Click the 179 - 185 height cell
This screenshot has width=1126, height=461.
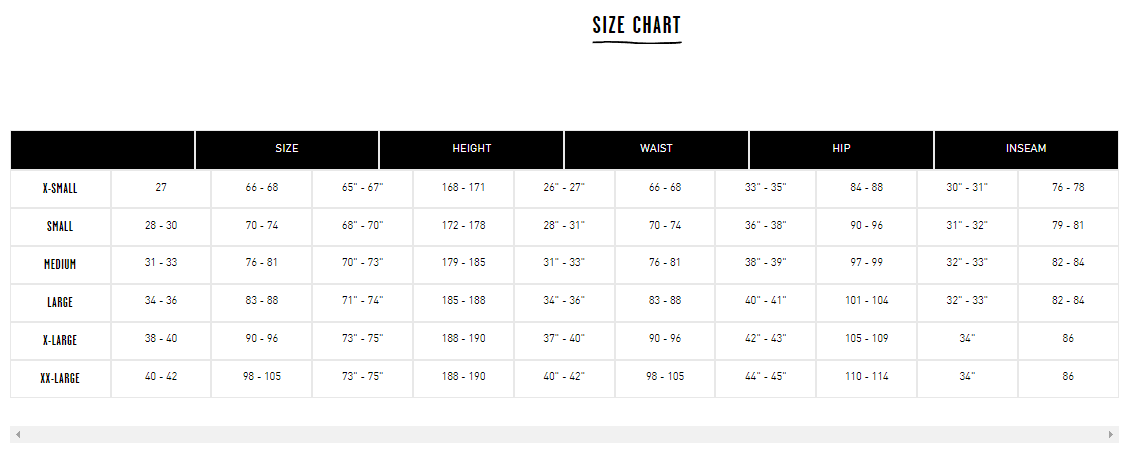click(x=463, y=263)
